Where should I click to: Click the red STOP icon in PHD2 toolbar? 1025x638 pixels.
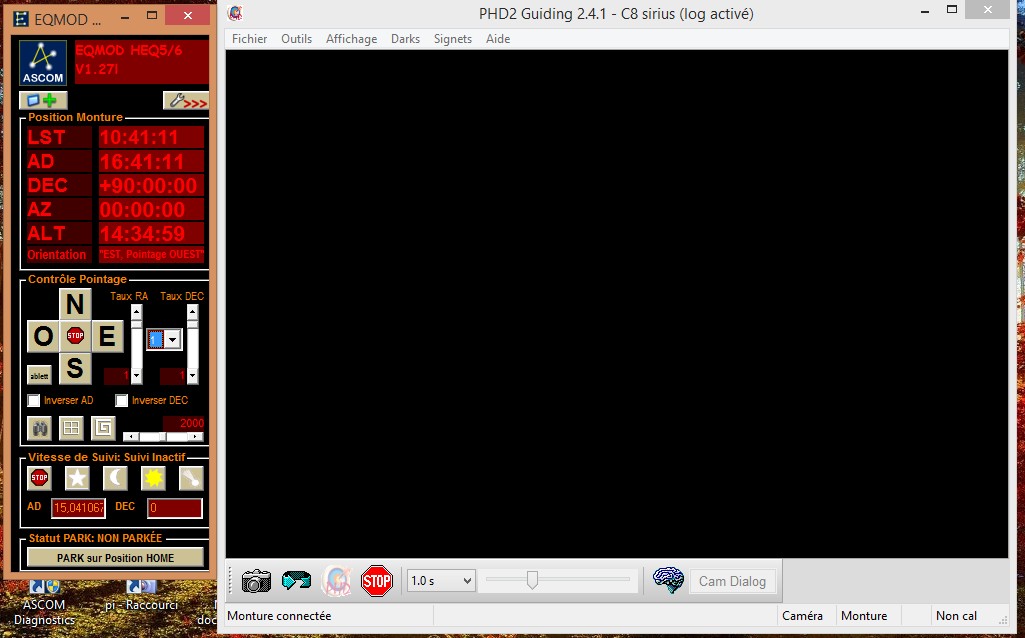pyautogui.click(x=377, y=580)
